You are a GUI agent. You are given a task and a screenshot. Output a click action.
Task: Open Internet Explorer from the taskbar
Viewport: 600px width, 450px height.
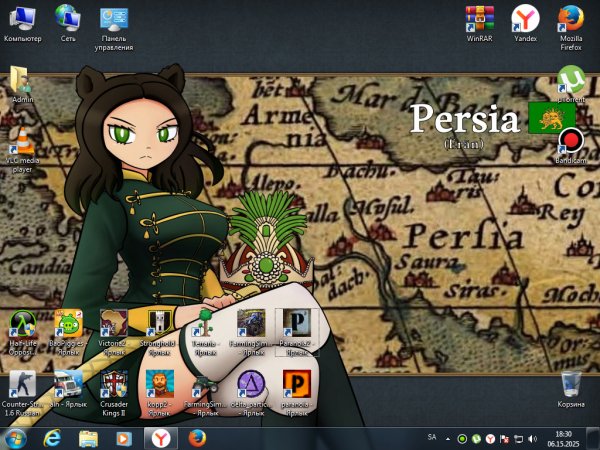point(52,438)
